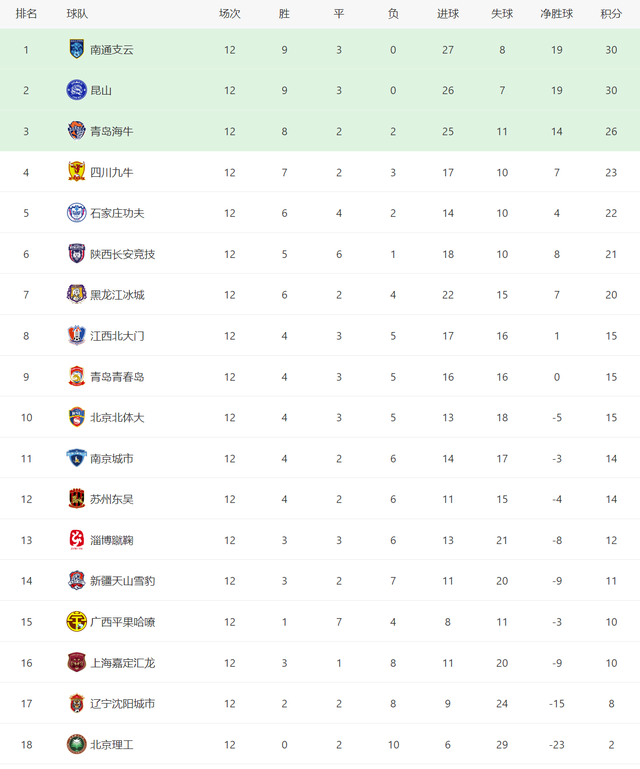Open the 青岛海牛 team crest

[77, 131]
